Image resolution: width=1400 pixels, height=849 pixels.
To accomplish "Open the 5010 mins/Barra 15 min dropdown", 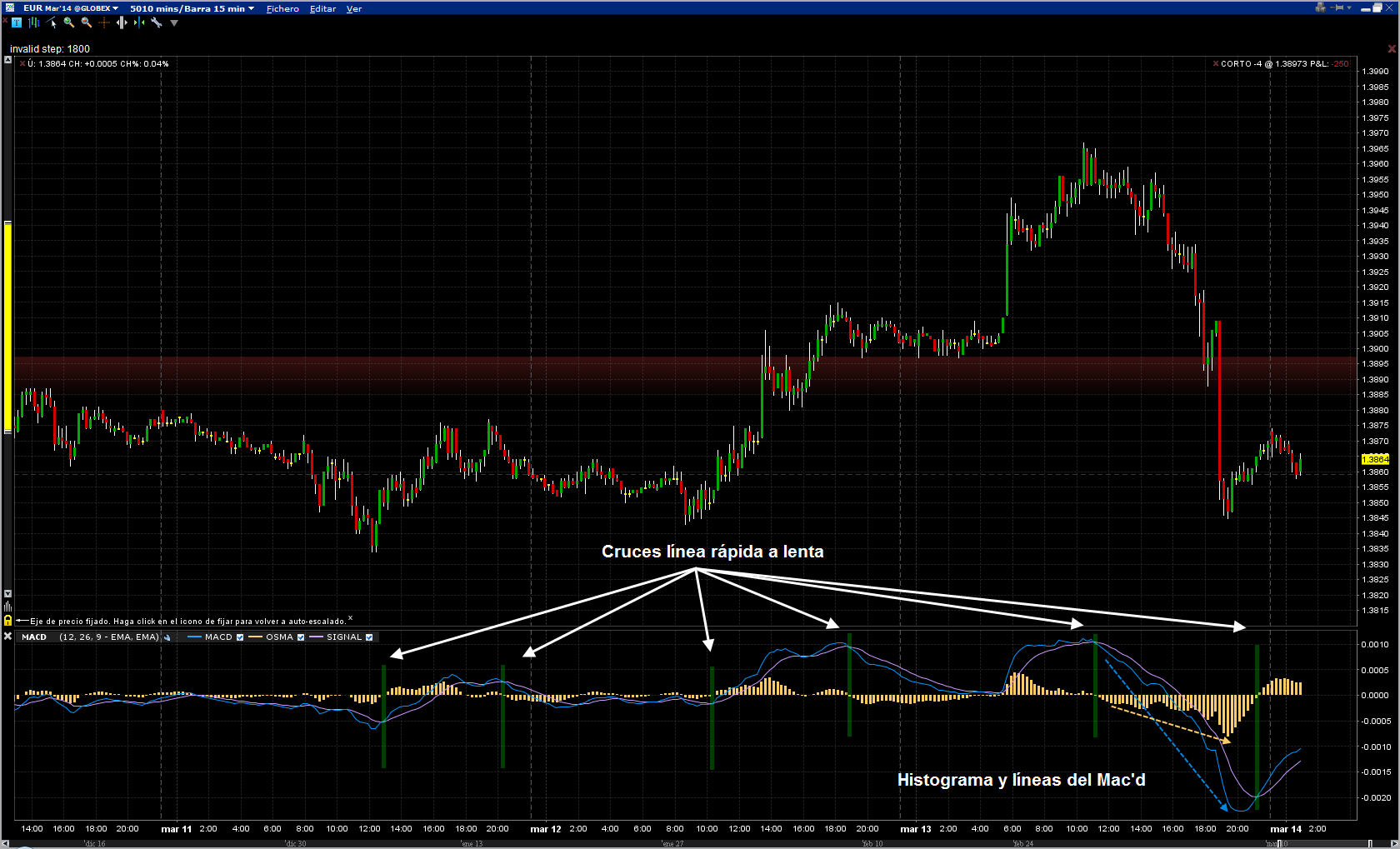I will [192, 8].
